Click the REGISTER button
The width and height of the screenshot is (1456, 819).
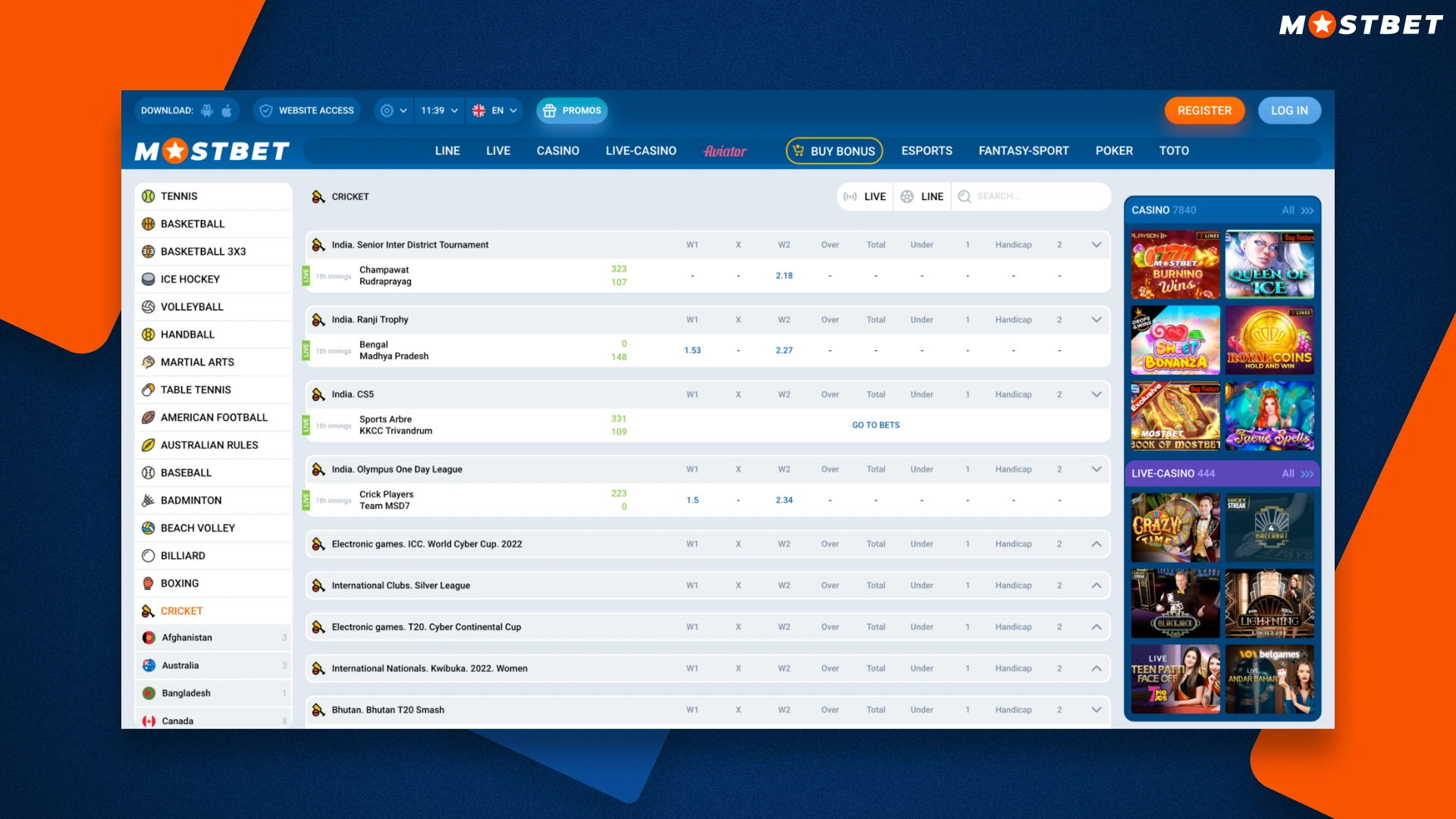[1204, 111]
